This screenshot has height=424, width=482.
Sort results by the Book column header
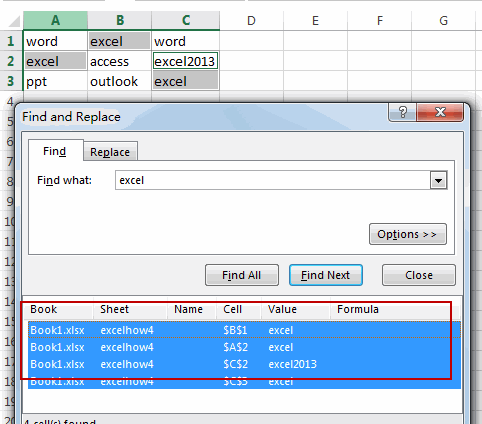click(59, 309)
